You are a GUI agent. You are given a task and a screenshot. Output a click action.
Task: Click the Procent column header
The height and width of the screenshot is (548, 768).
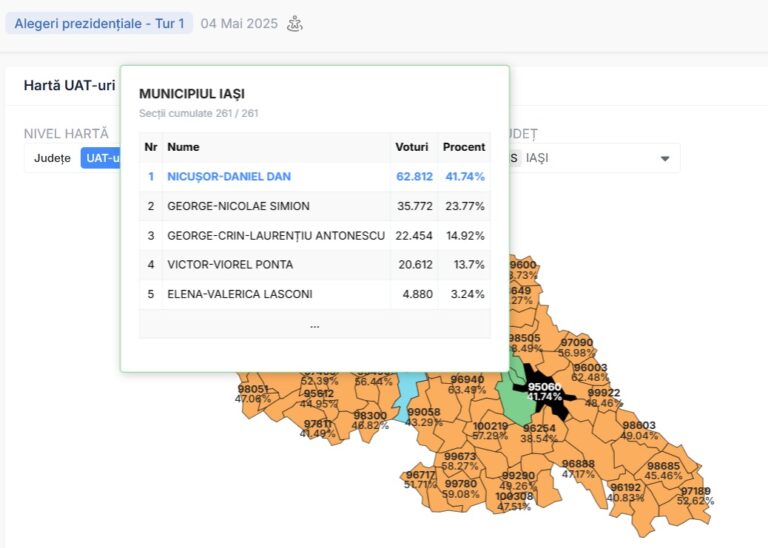click(464, 147)
